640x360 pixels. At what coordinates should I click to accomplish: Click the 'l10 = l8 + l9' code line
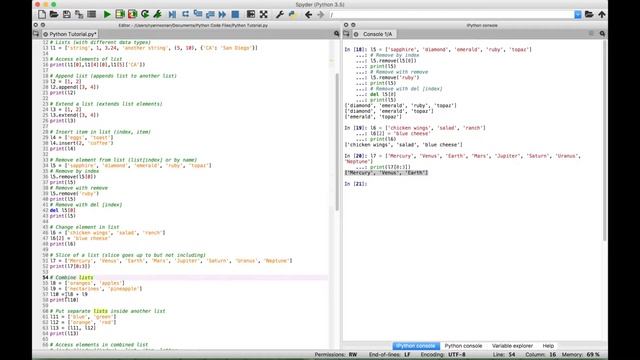click(x=69, y=294)
